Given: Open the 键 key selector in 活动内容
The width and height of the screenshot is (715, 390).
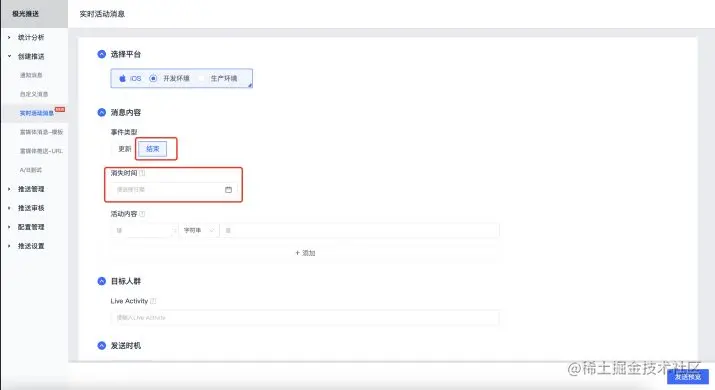Looking at the screenshot, I should (145, 230).
